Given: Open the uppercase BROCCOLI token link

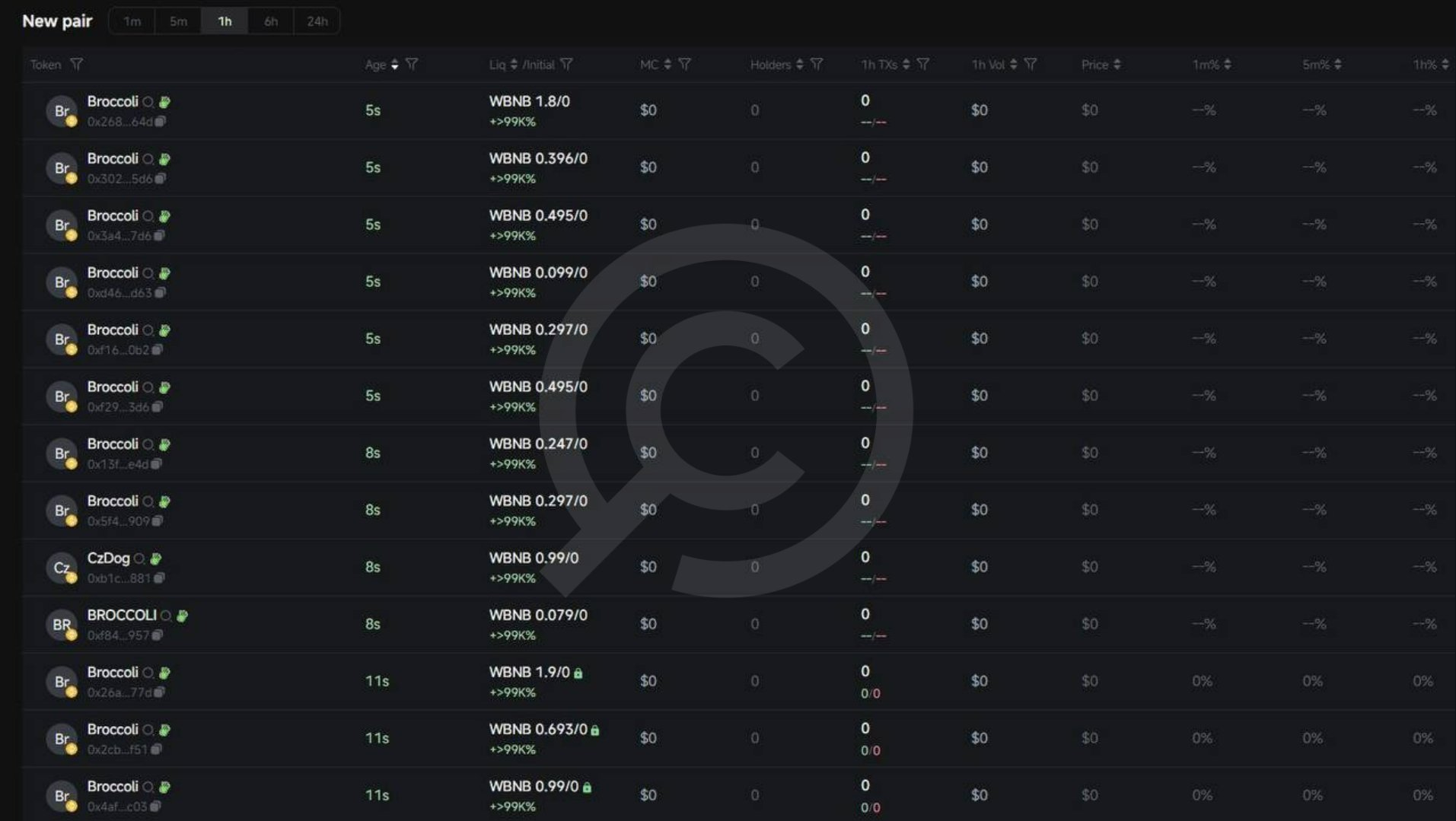Looking at the screenshot, I should coord(122,616).
